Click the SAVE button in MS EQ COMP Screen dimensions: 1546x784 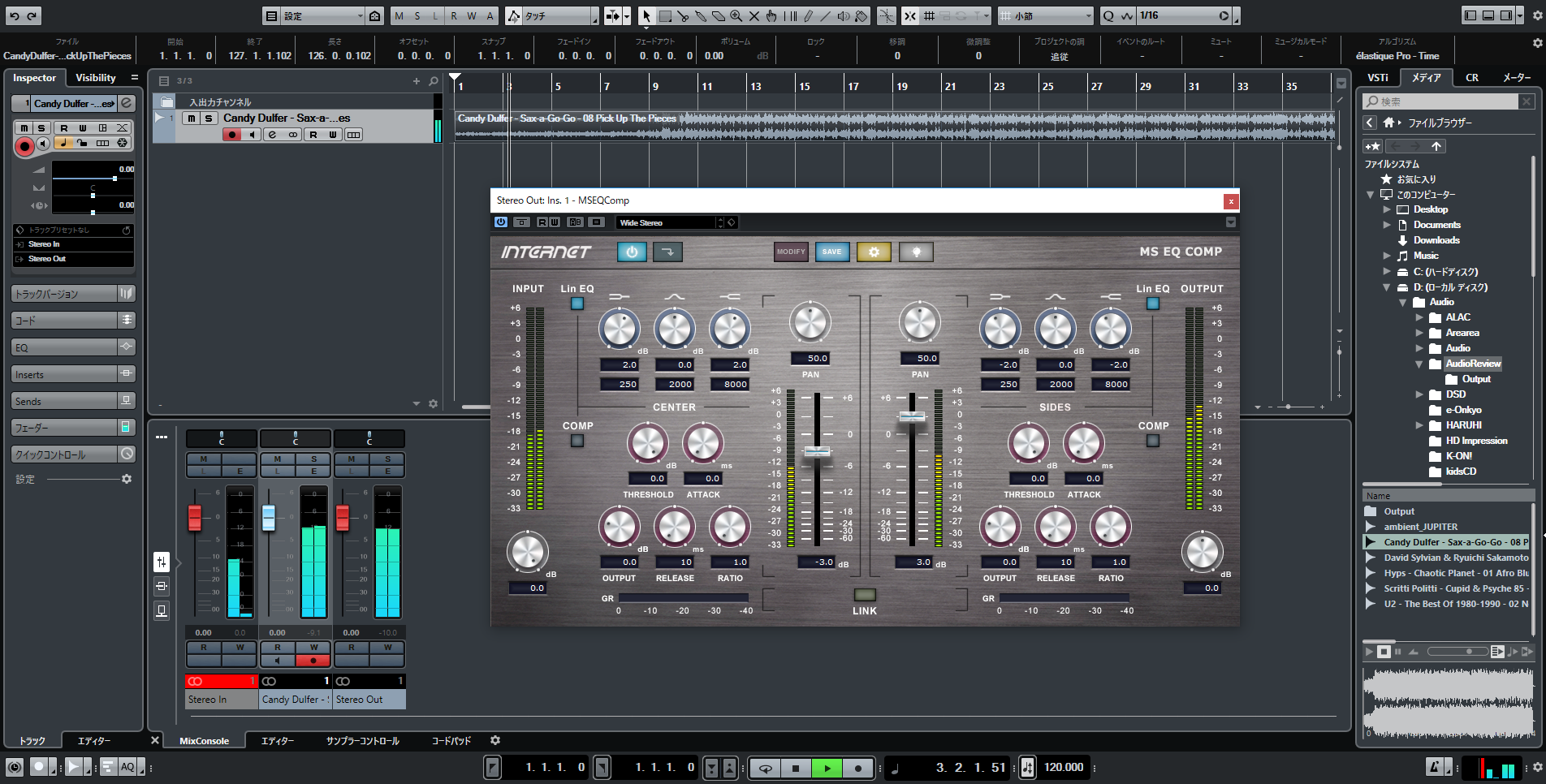pyautogui.click(x=832, y=252)
